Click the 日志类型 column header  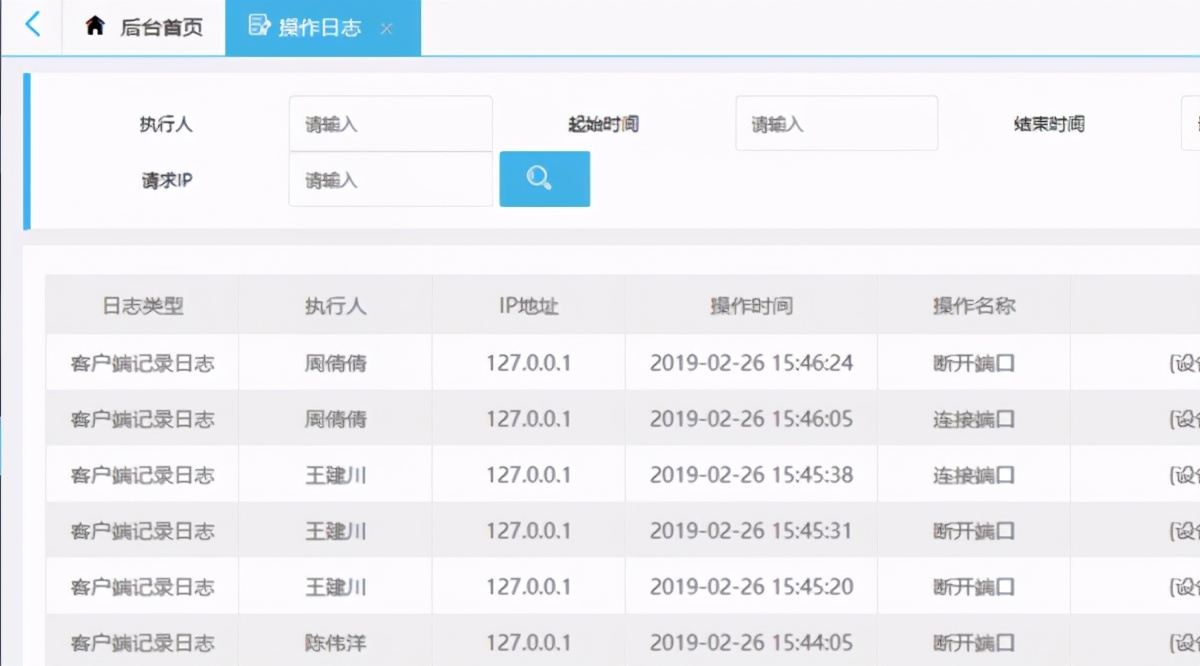coord(141,305)
